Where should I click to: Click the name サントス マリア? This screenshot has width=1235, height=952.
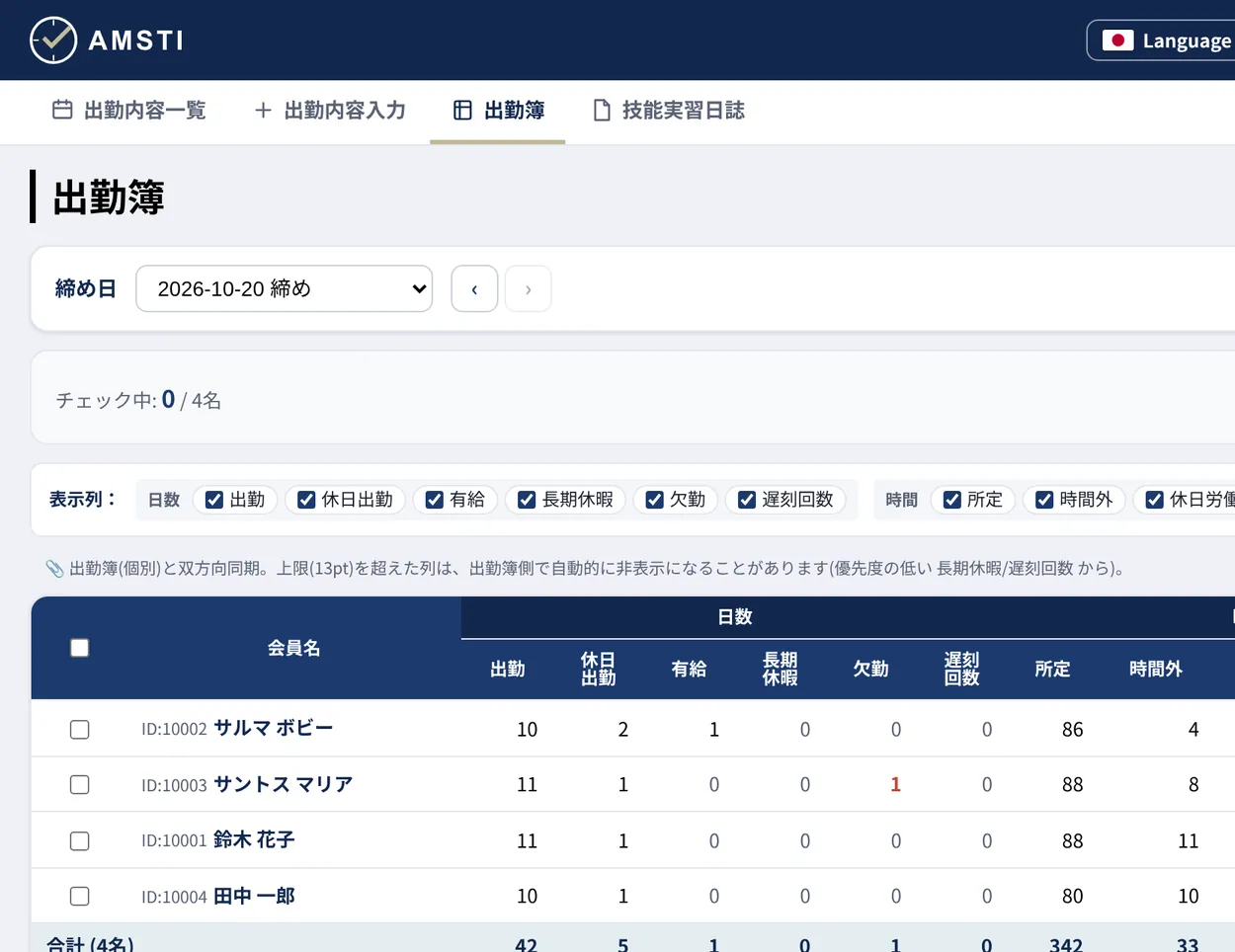[284, 784]
